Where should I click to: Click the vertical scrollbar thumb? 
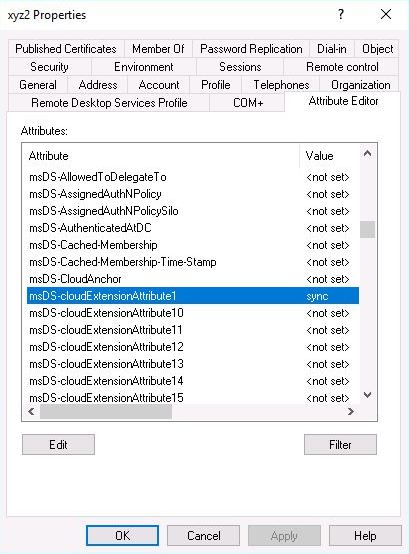(x=367, y=230)
